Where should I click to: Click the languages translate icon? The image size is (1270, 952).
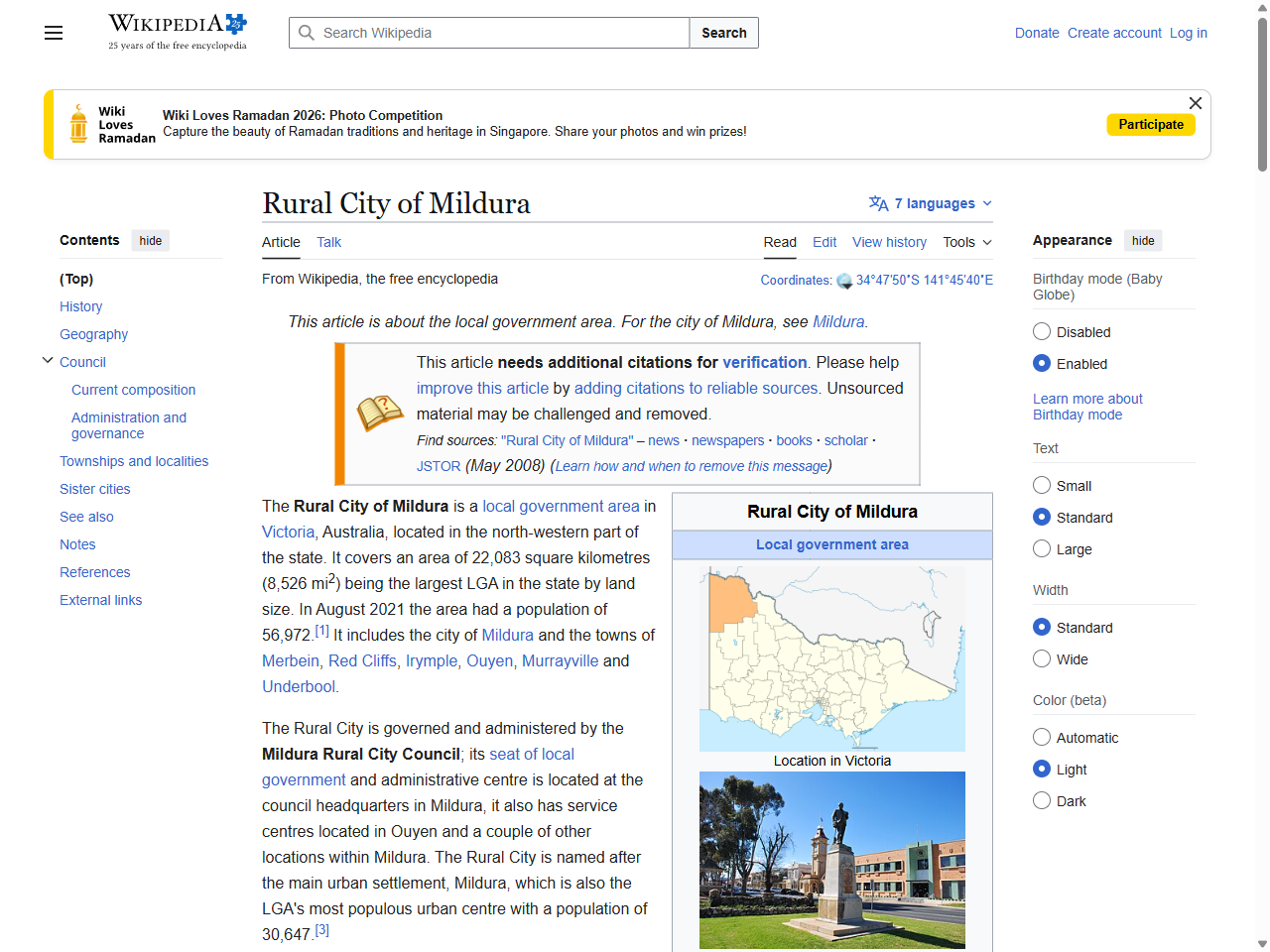879,203
